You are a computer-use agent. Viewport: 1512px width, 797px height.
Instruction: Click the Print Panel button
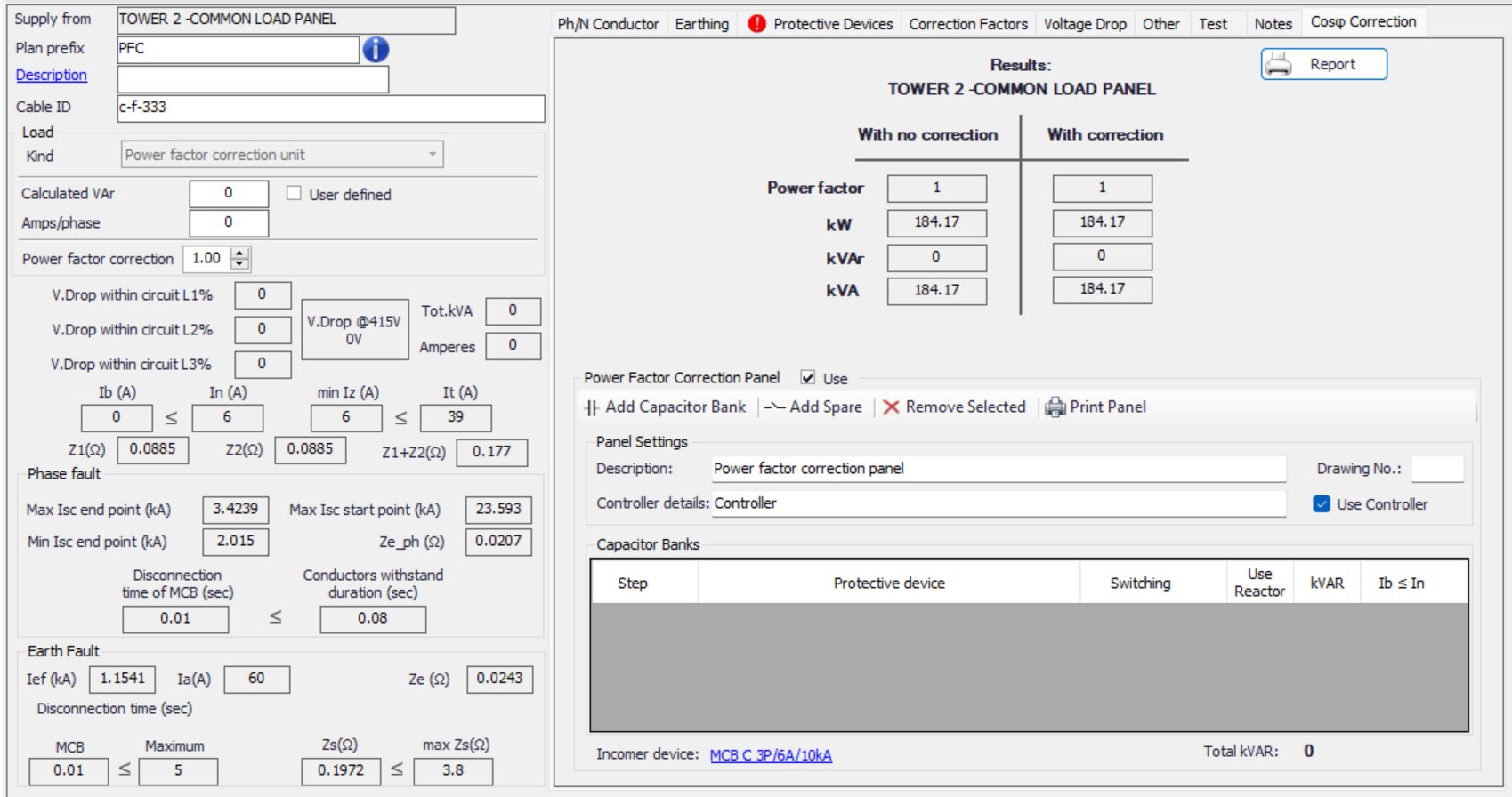pos(1096,407)
